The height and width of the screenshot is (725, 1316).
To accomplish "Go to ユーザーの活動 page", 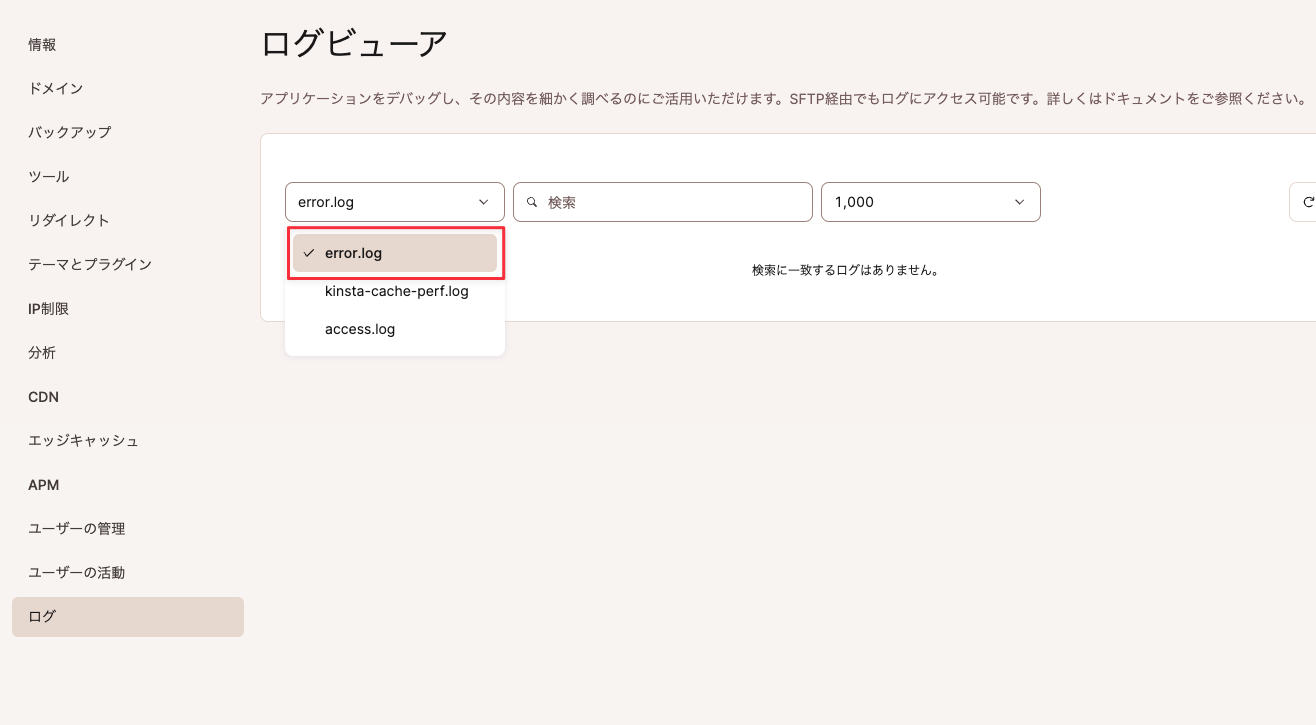I will (x=76, y=573).
